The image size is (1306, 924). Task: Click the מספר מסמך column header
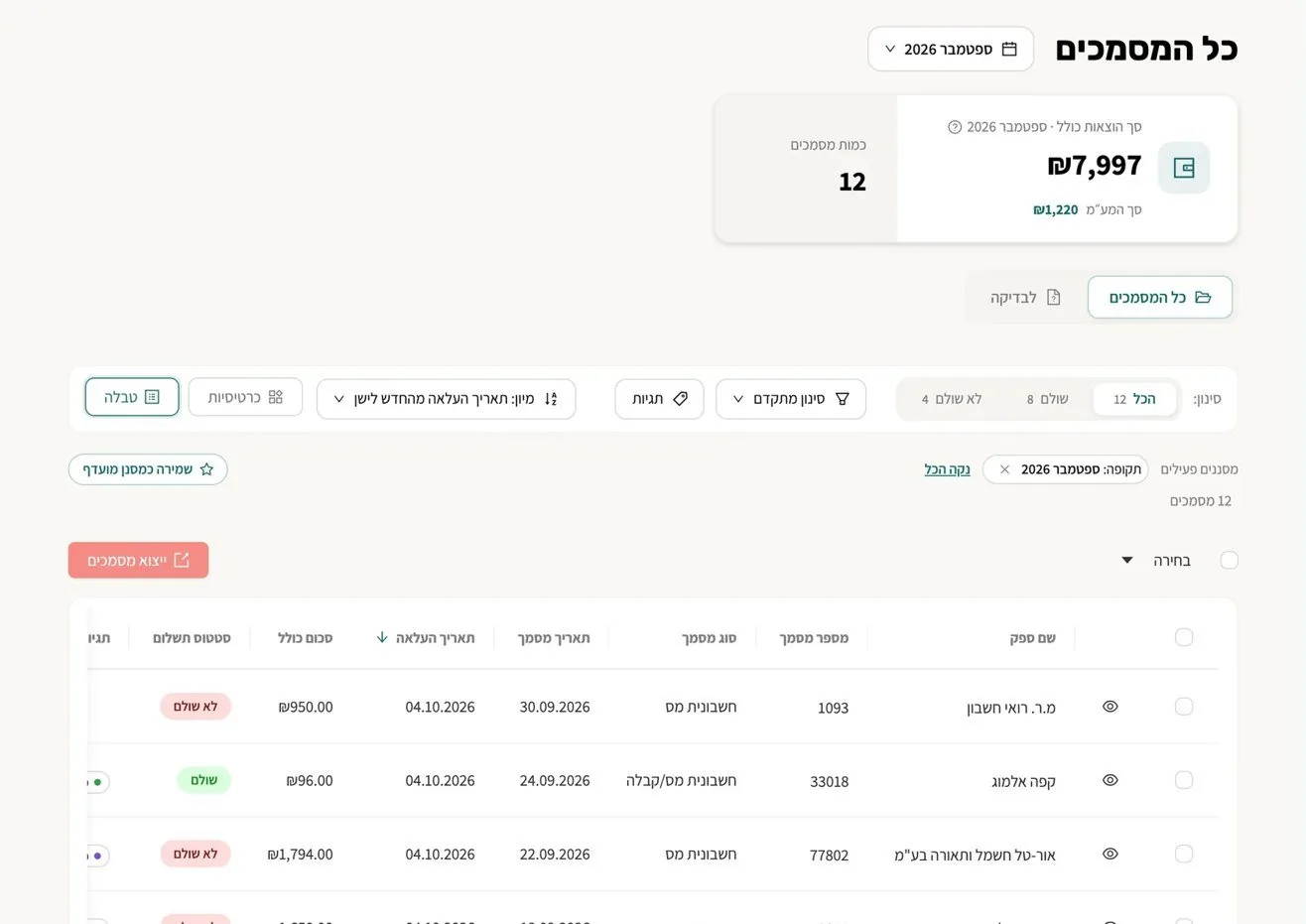pyautogui.click(x=814, y=638)
